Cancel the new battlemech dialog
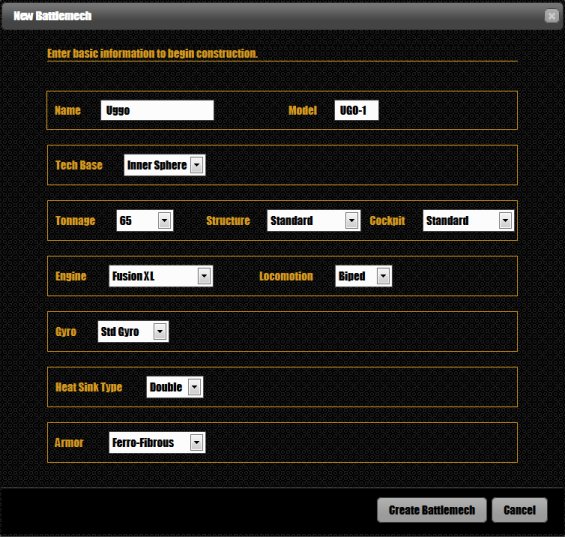 coord(519,510)
